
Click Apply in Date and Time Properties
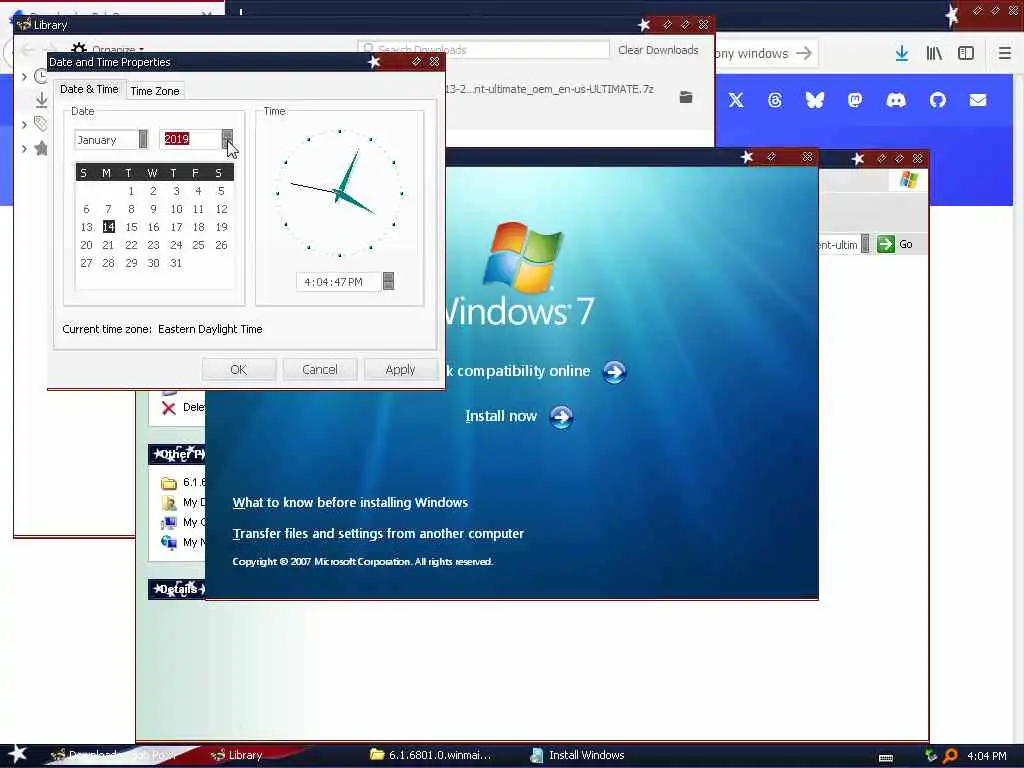point(400,370)
